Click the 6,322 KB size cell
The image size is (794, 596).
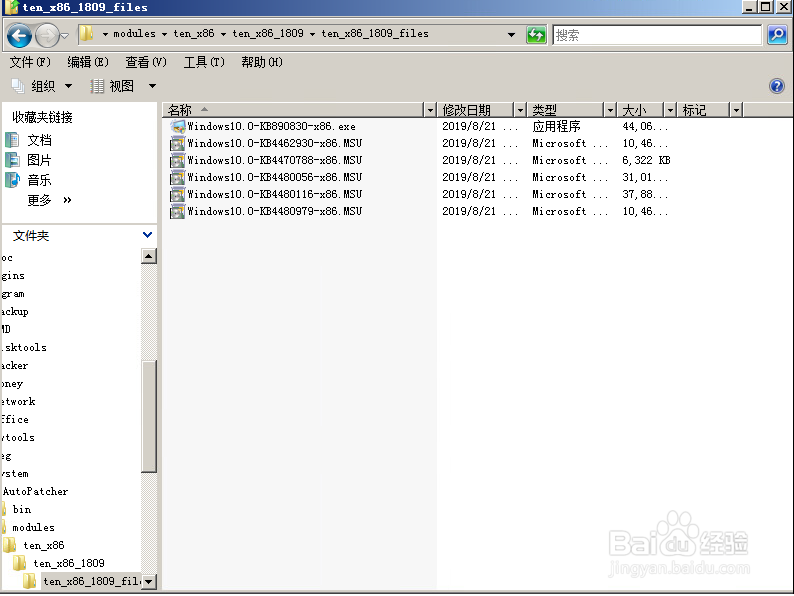click(x=646, y=160)
